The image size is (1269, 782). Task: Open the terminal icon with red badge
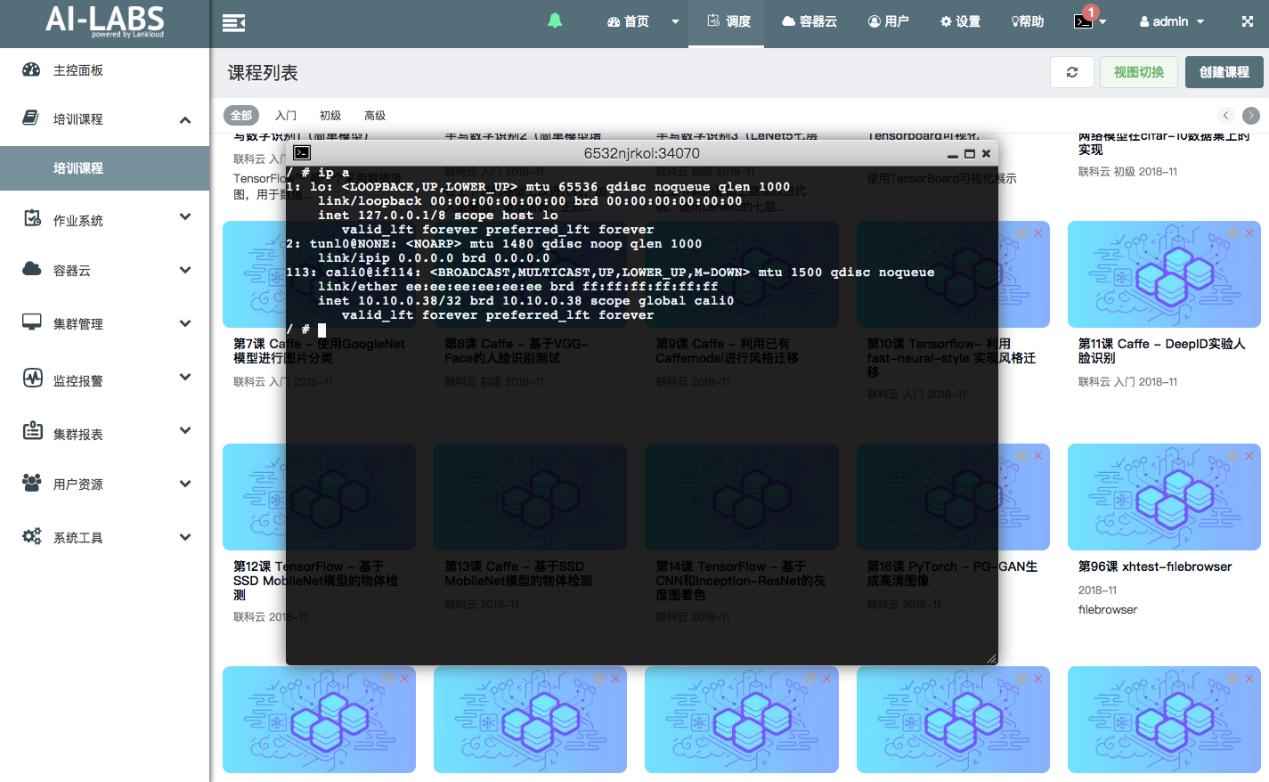(1083, 21)
